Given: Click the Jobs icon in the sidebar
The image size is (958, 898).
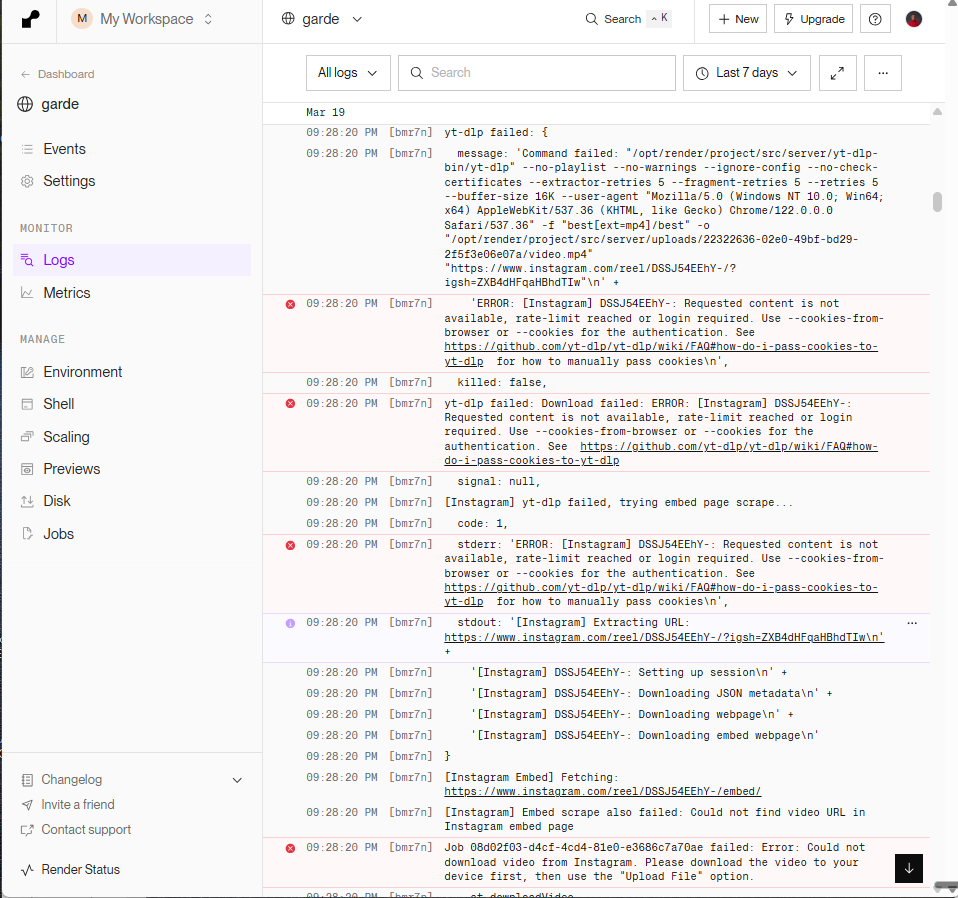Looking at the screenshot, I should 29,533.
